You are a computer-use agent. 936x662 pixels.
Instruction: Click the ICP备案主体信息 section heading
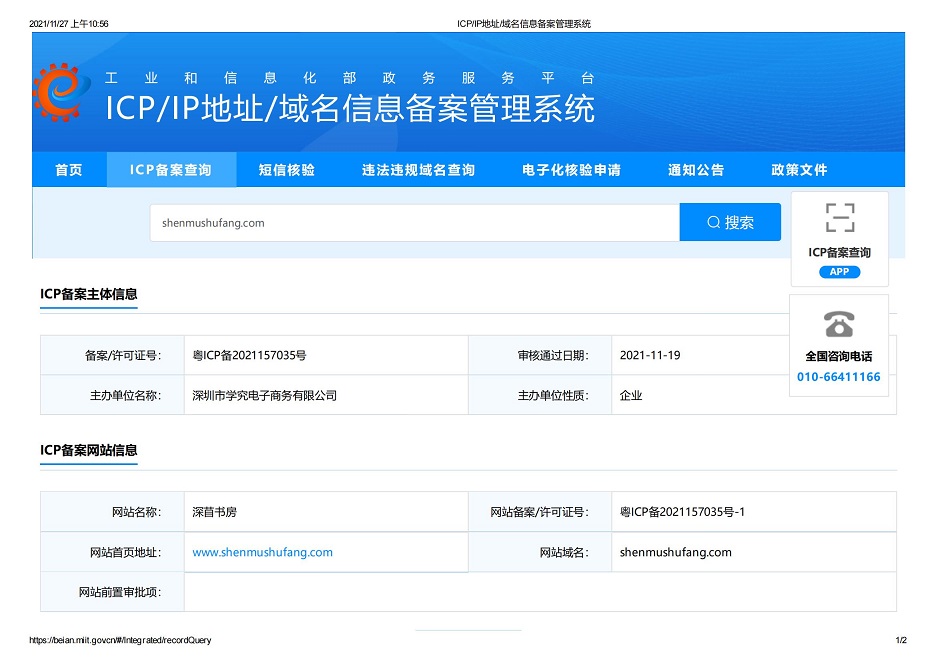pyautogui.click(x=88, y=294)
